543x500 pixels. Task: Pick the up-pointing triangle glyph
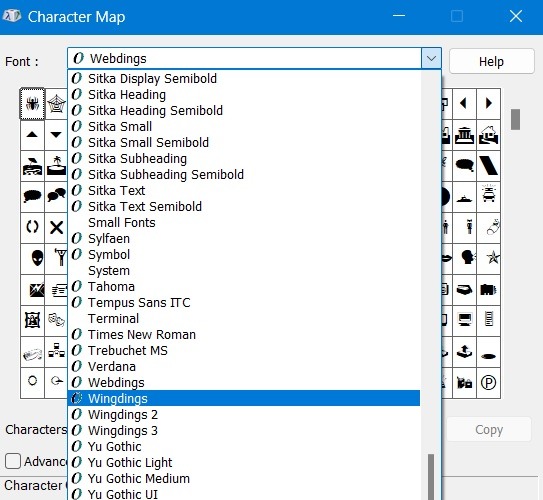point(32,135)
